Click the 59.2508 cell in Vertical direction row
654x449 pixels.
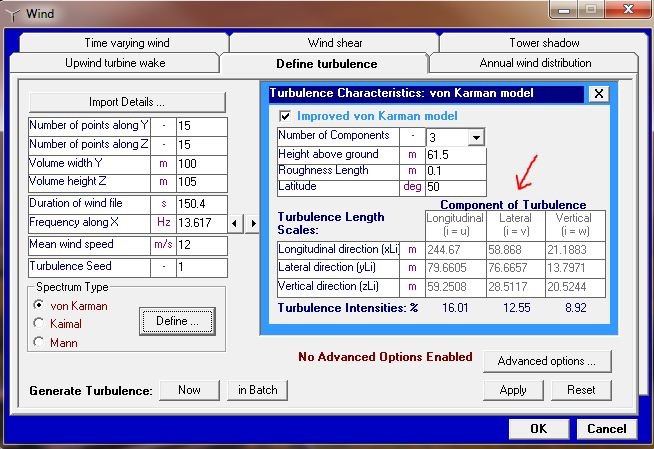click(x=455, y=287)
